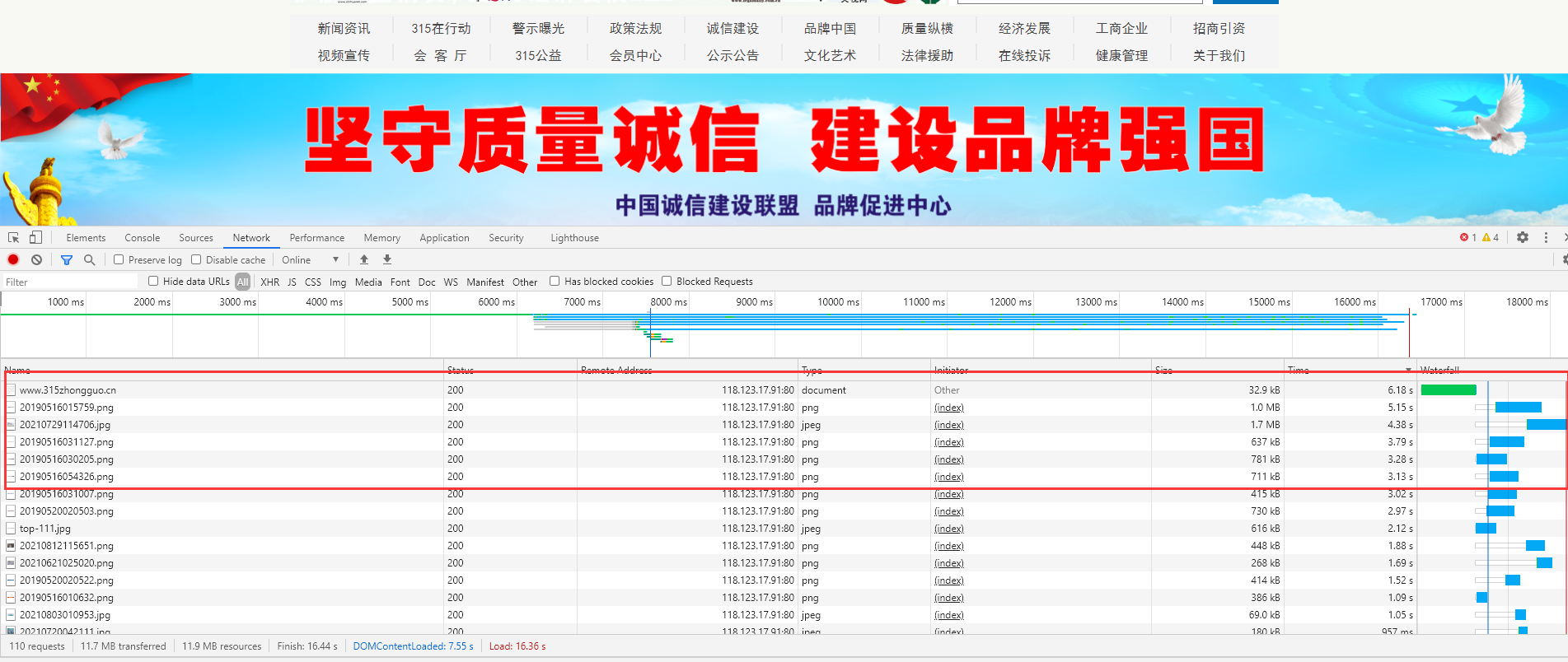Open network search with magnifier icon
This screenshot has height=662, width=1568.
point(89,260)
